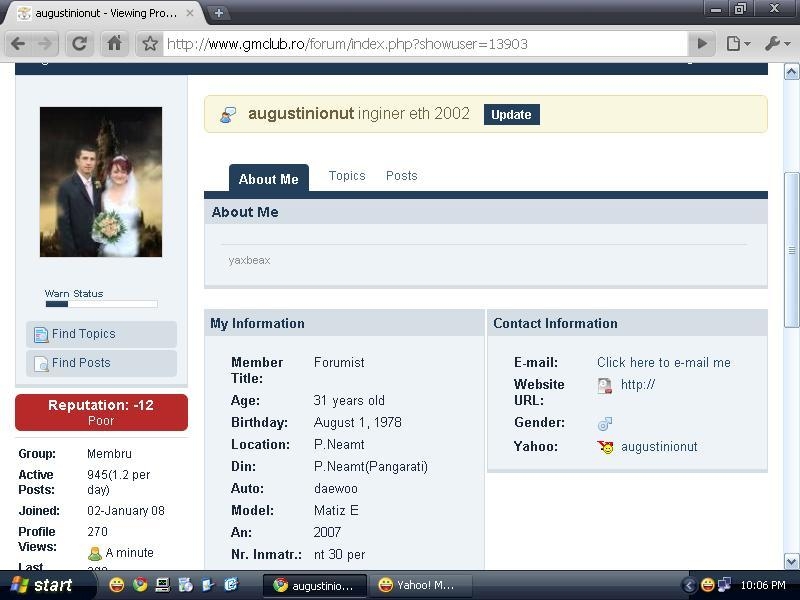
Task: Click the browser reload button
Action: tap(79, 44)
